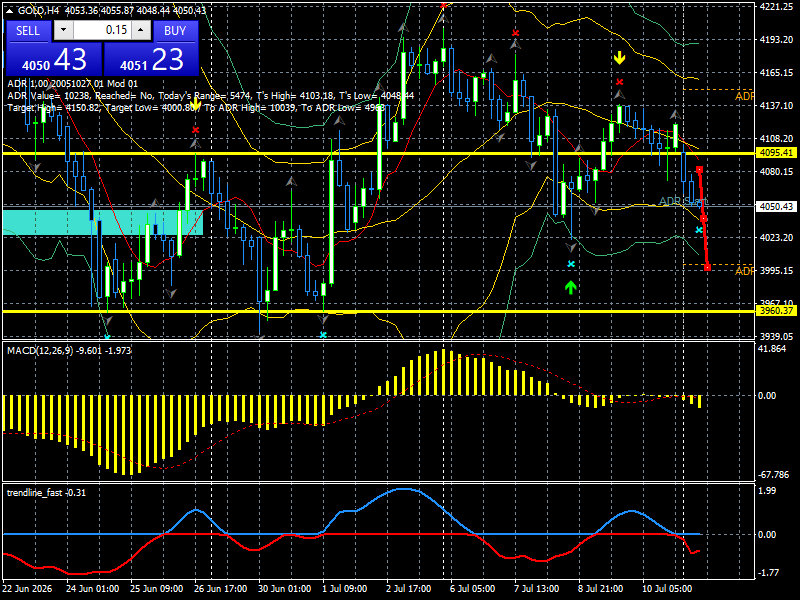Click the -67.786 MACD scale value
The image size is (800, 600).
pyautogui.click(x=773, y=475)
